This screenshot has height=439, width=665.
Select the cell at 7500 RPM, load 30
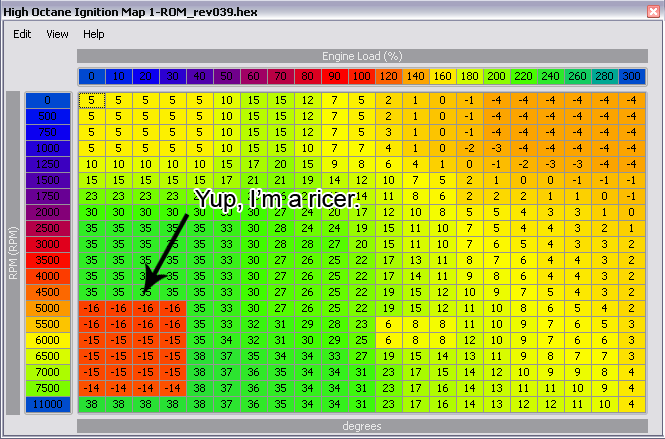[x=172, y=389]
